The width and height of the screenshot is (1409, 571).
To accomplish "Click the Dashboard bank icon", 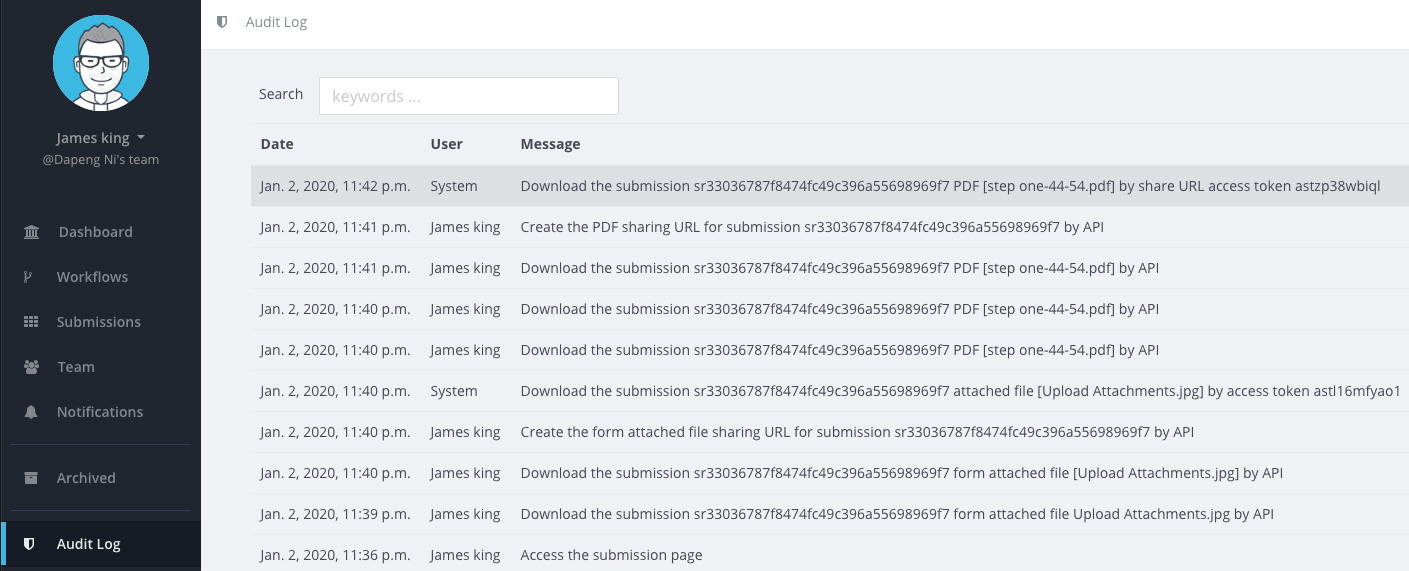I will coord(31,232).
